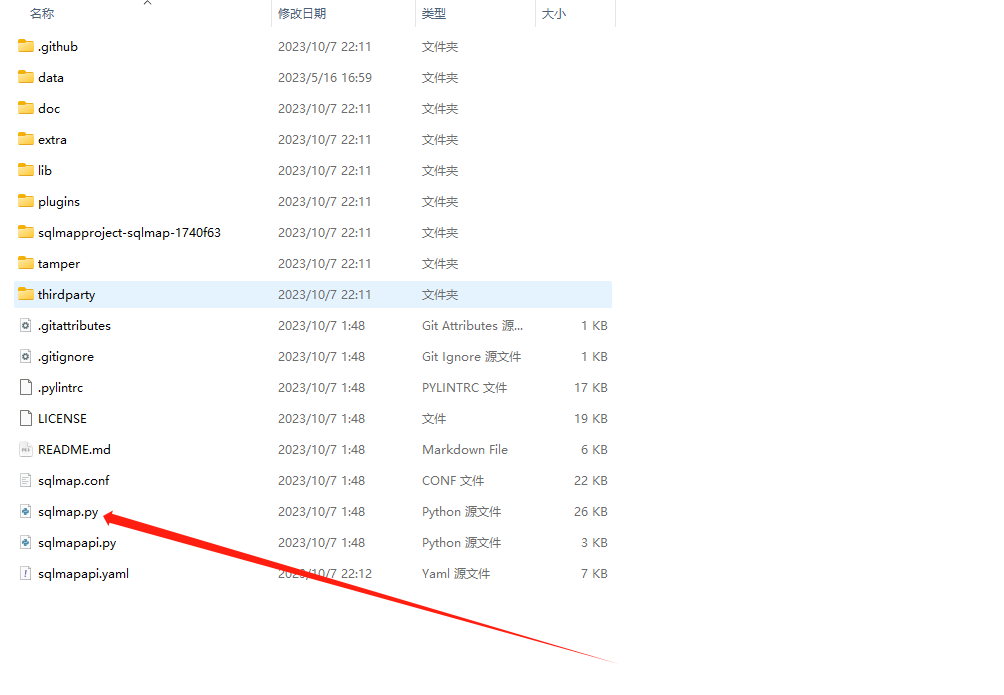Click the plugins folder icon

click(26, 201)
